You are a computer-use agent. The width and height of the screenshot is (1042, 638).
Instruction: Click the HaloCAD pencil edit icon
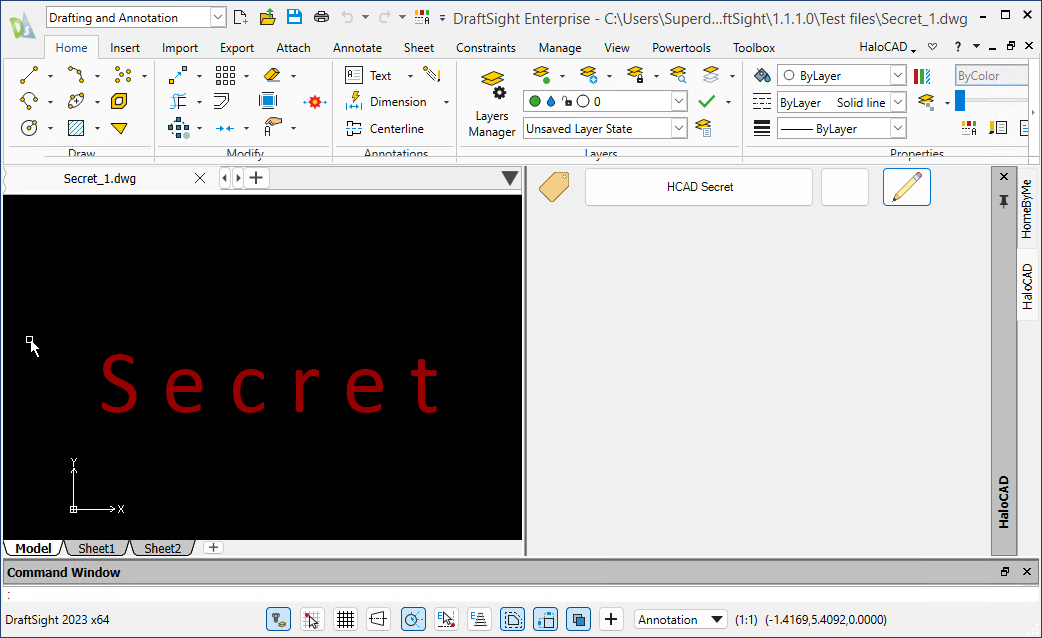[906, 187]
